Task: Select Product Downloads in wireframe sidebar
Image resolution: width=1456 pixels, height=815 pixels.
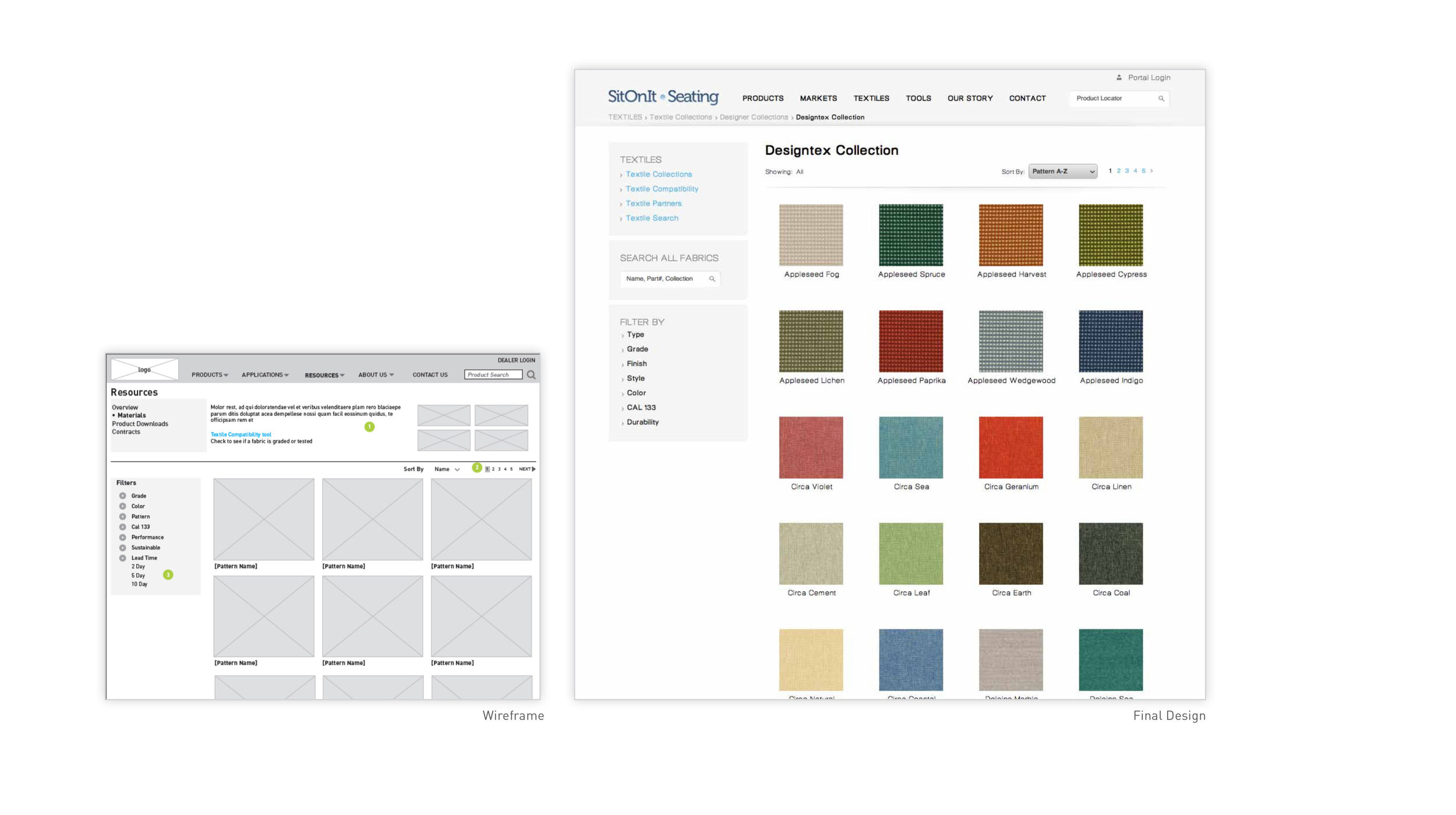Action: pyautogui.click(x=140, y=424)
